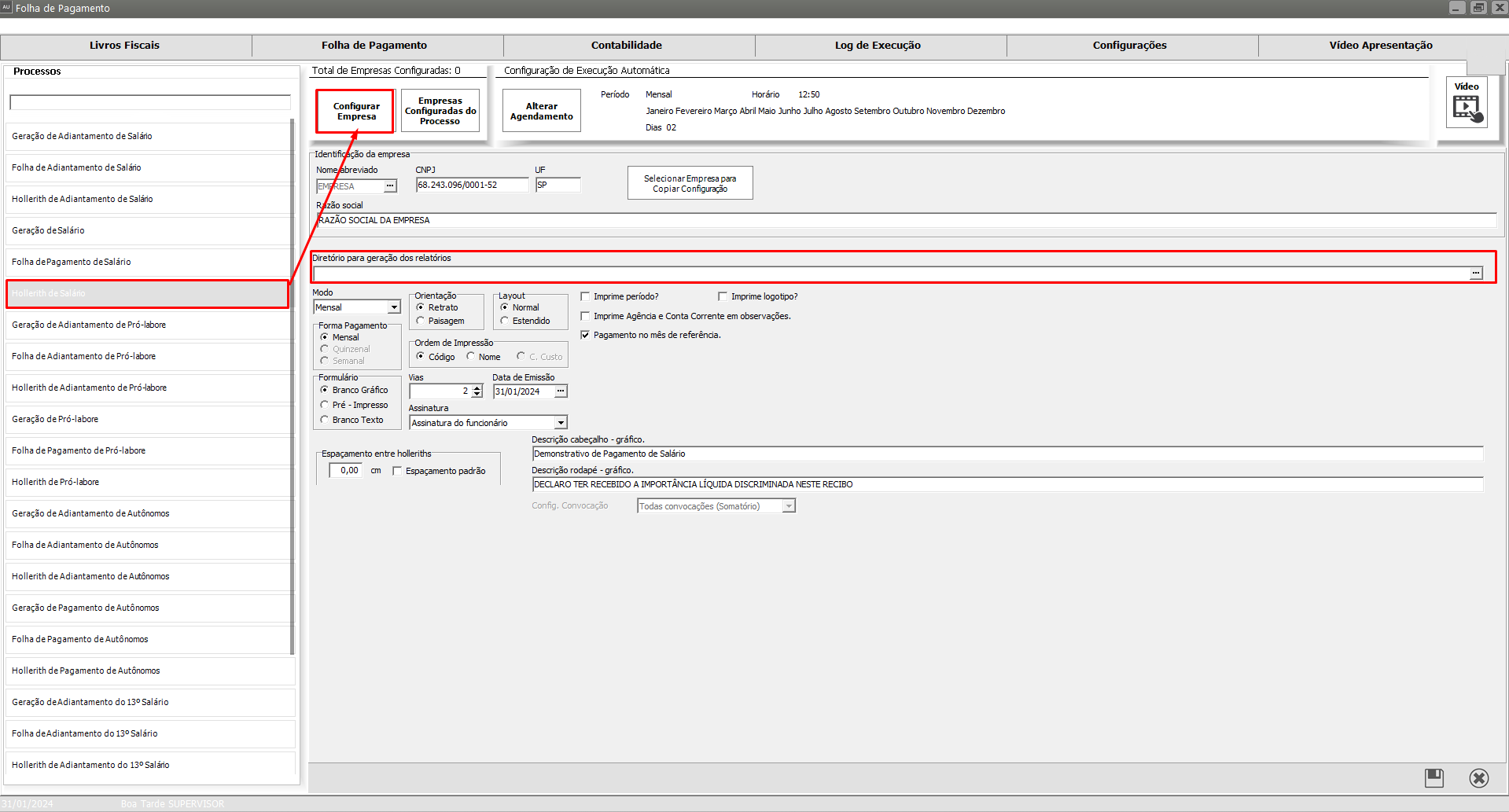Open Data de Emissão calendar picker
Image resolution: width=1509 pixels, height=812 pixels.
pyautogui.click(x=561, y=391)
